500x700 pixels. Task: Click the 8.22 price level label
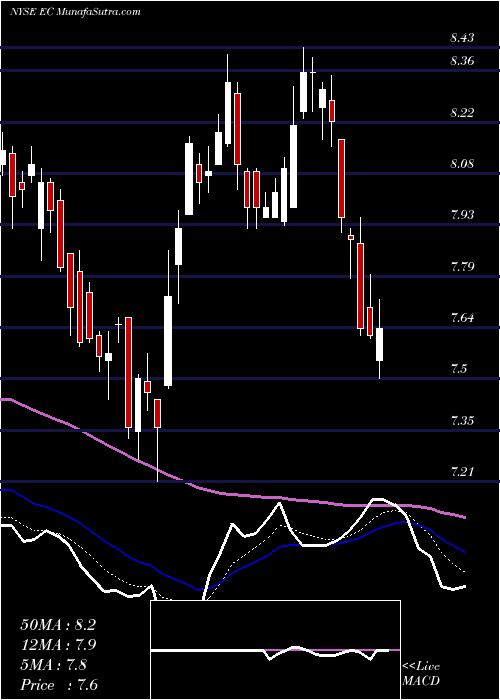462,113
